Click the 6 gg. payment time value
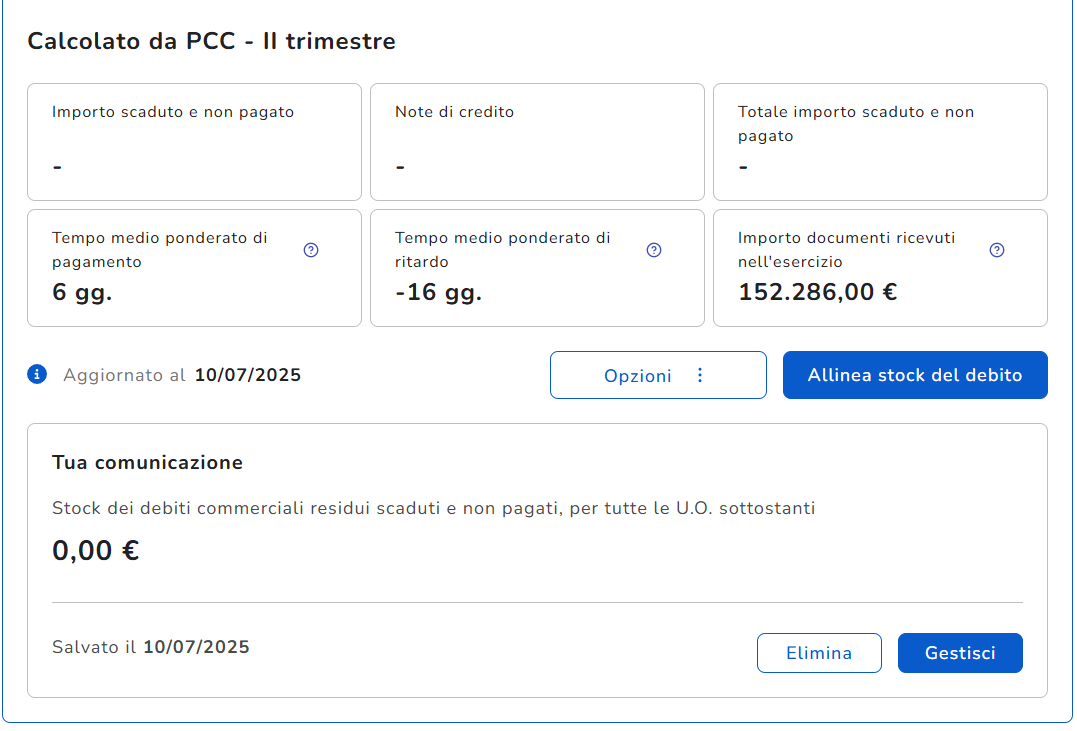Image resolution: width=1077 pixels, height=731 pixels. tap(82, 292)
